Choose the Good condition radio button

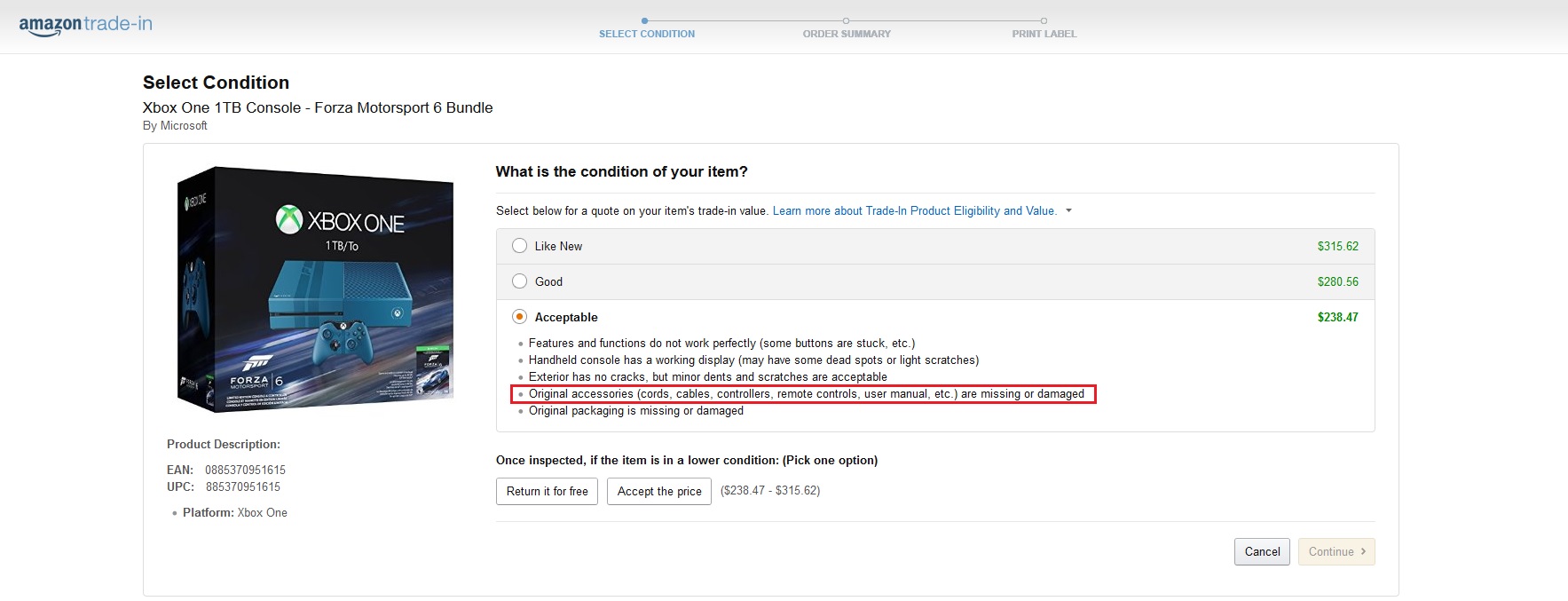pos(520,281)
